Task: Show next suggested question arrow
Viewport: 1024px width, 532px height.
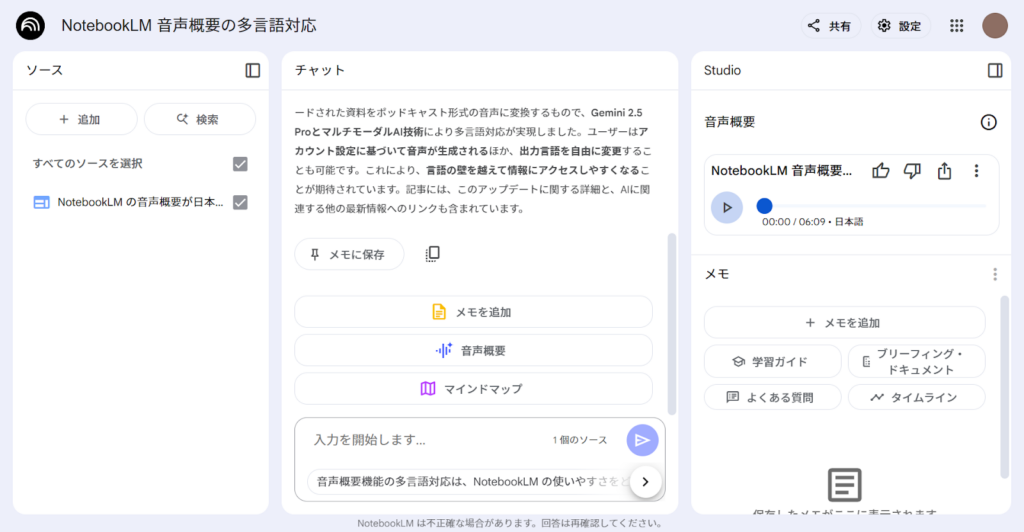Action: point(645,482)
